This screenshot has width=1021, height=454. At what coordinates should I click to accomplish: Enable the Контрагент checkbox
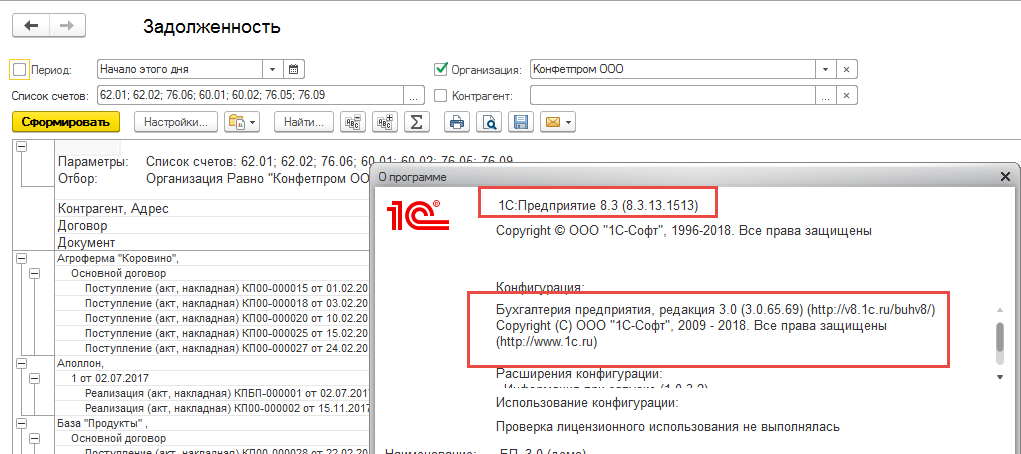tap(441, 96)
